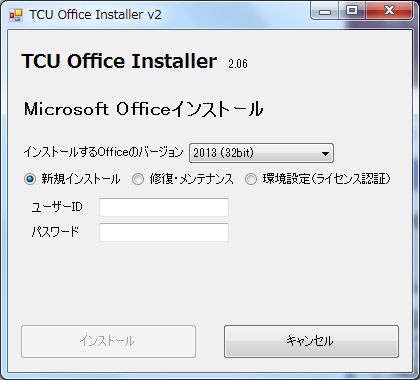Click the インストール button
The height and width of the screenshot is (380, 420).
coord(108,341)
